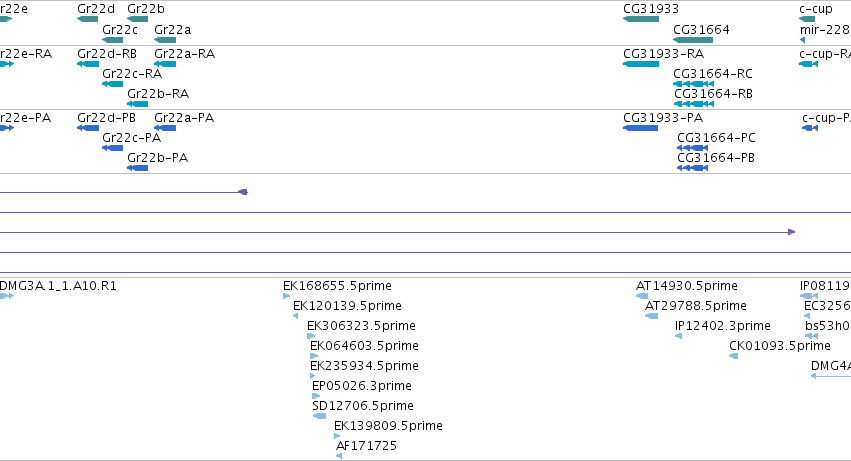
Task: Open the AF171725 feature label
Action: pyautogui.click(x=366, y=446)
